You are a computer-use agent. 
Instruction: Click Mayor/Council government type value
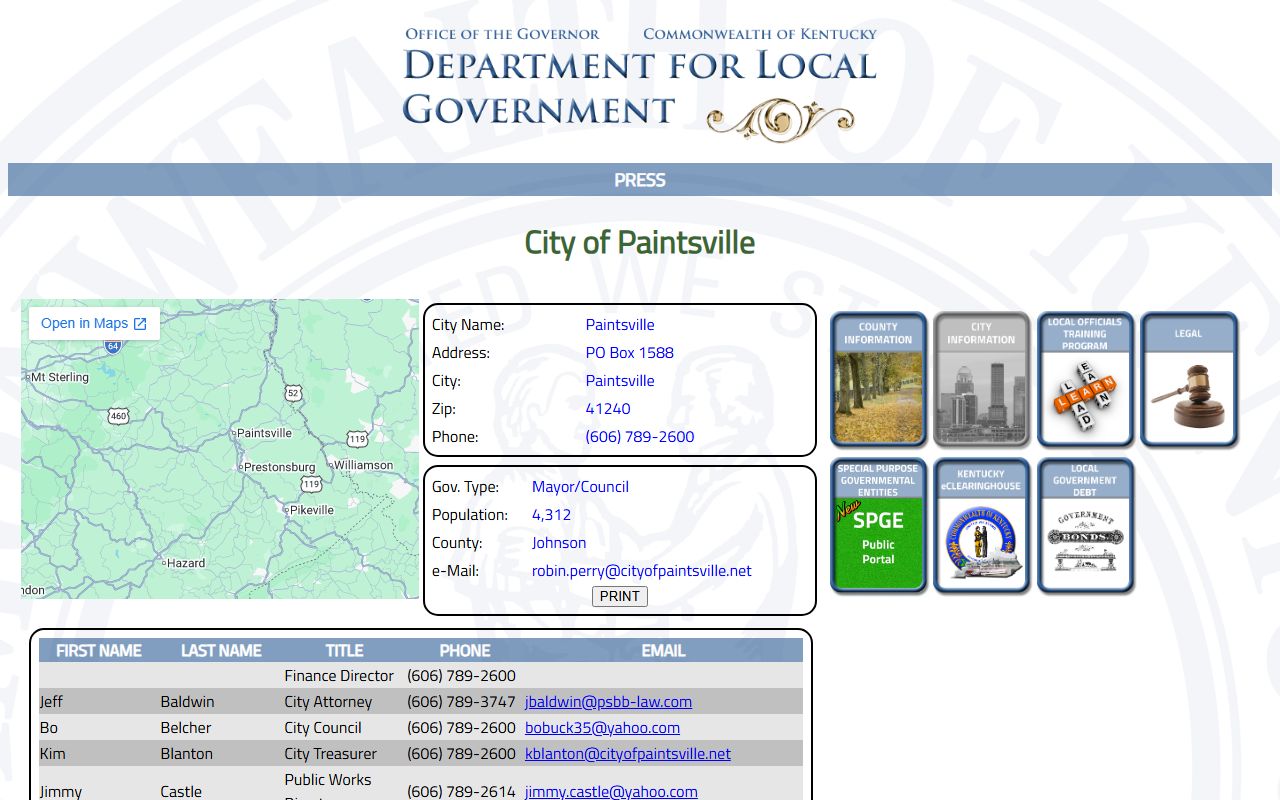[580, 487]
